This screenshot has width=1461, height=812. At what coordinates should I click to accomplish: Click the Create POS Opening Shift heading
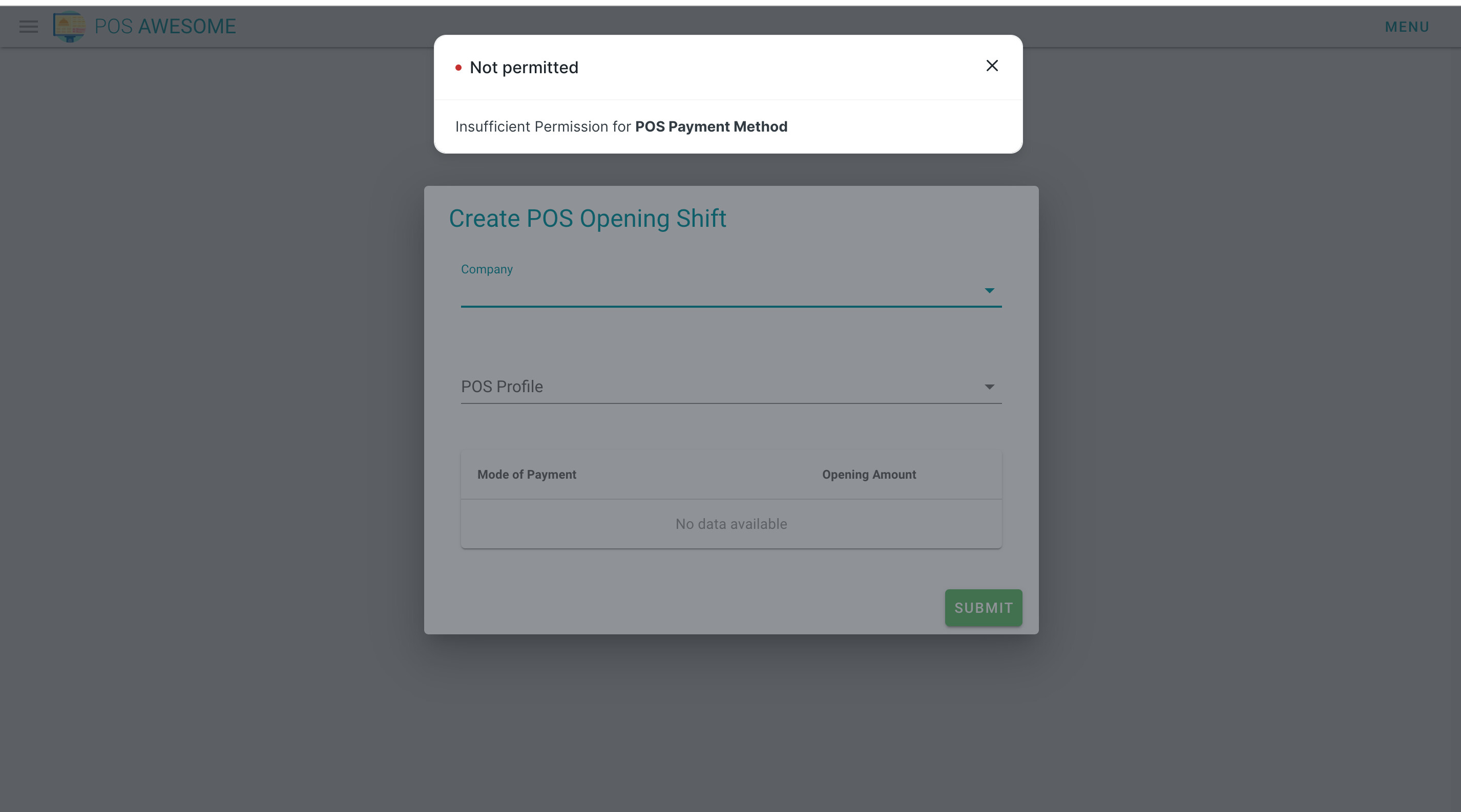click(x=587, y=218)
